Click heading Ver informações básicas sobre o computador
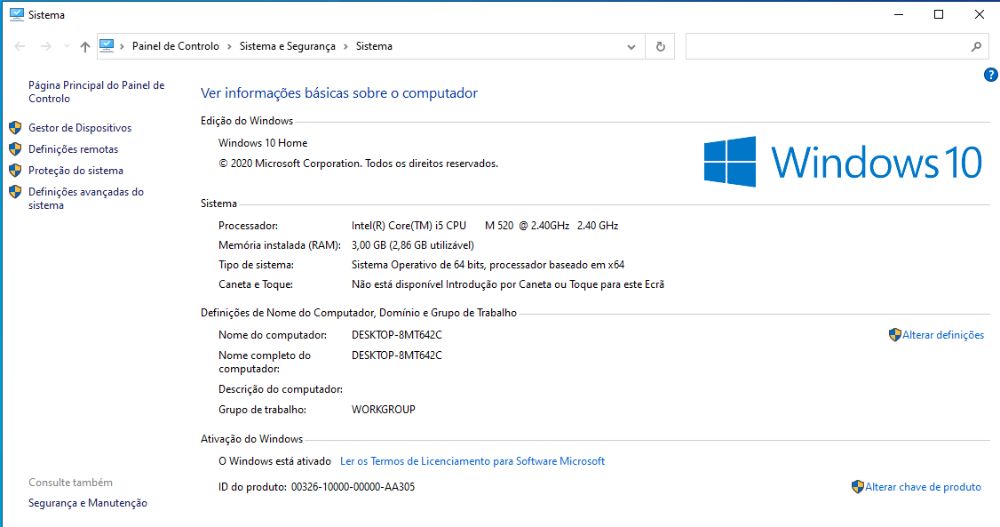1000x527 pixels. pyautogui.click(x=339, y=93)
